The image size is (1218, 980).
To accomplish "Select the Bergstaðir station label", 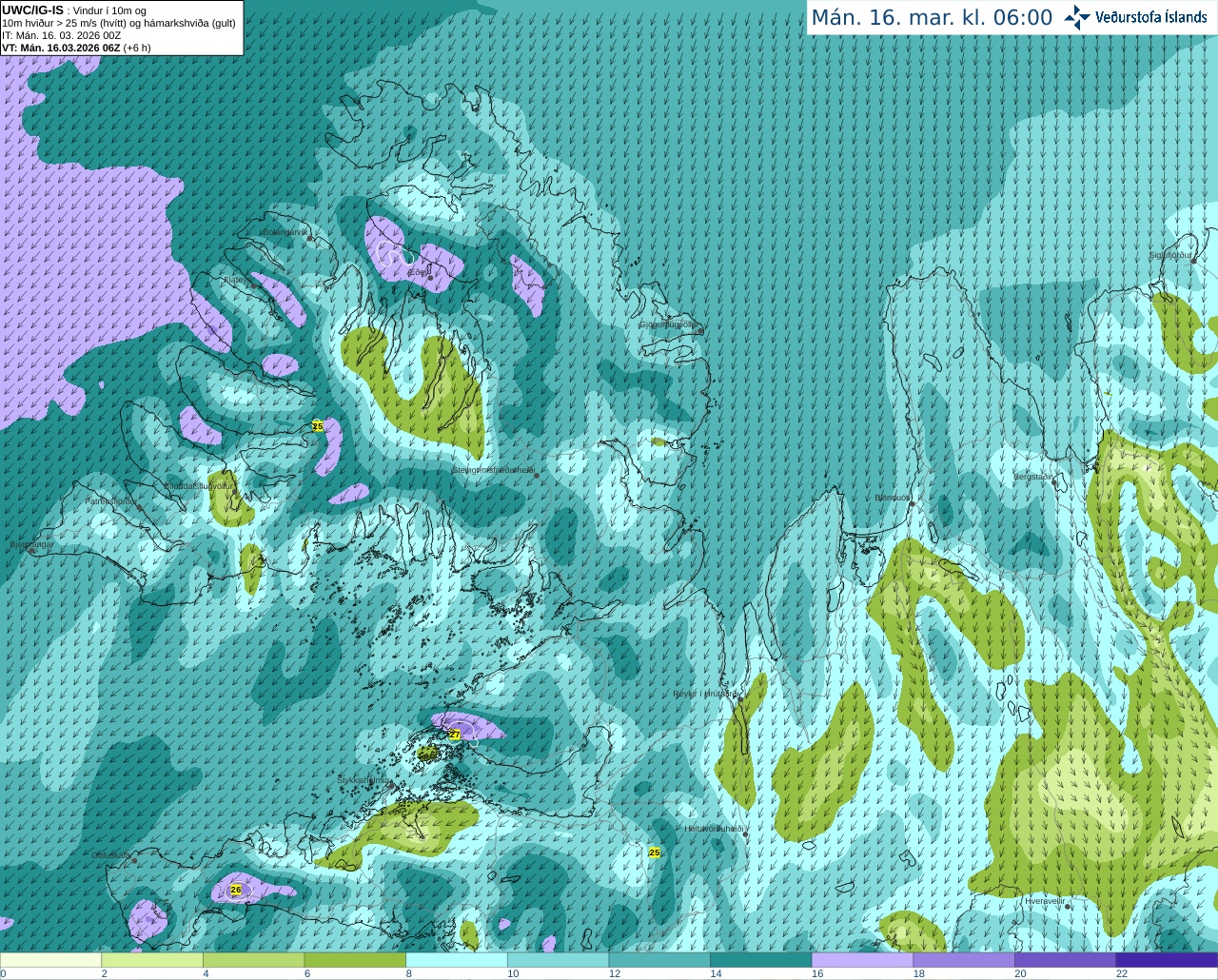I will 1034,477.
